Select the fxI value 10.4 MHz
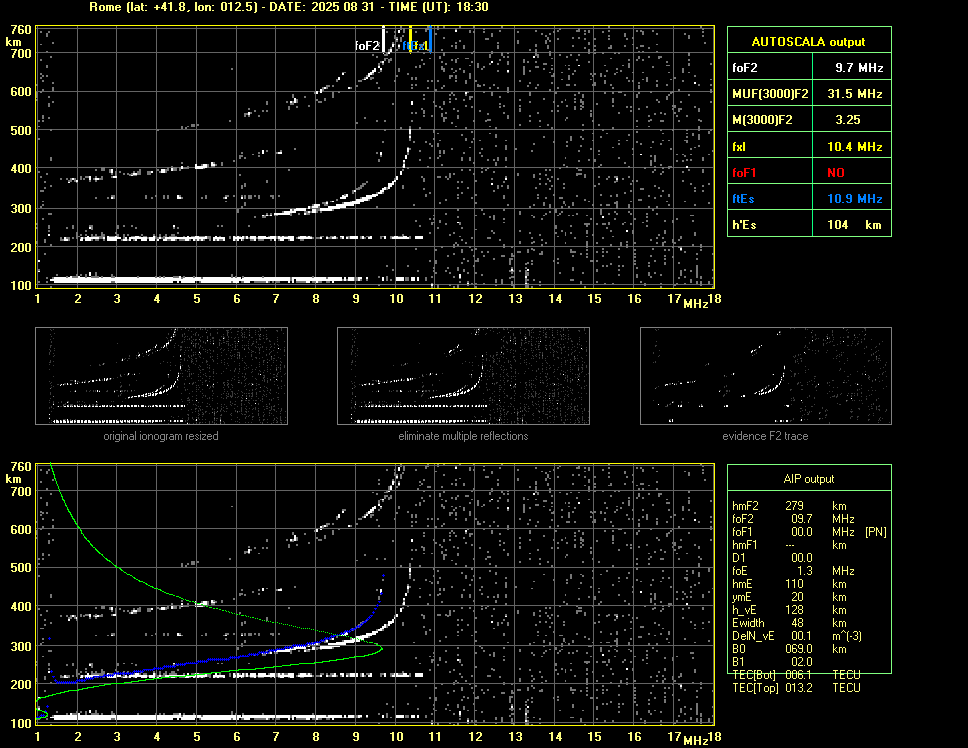The image size is (968, 748). coord(854,147)
